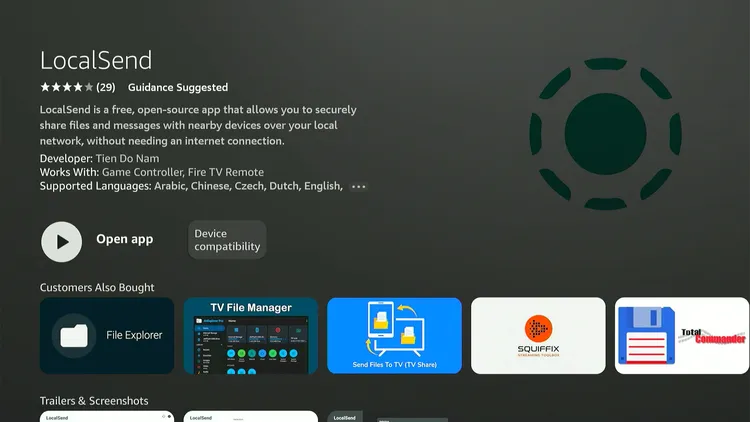
Task: Select Send Files To TV (TV Share) tile
Action: tap(394, 335)
